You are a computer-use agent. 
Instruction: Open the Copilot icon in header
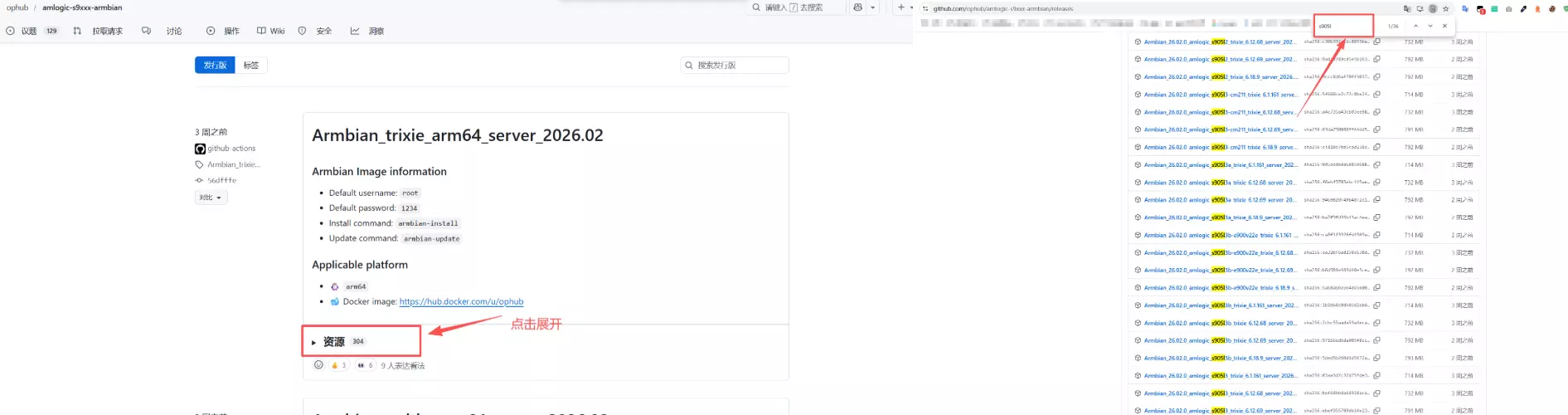(857, 7)
